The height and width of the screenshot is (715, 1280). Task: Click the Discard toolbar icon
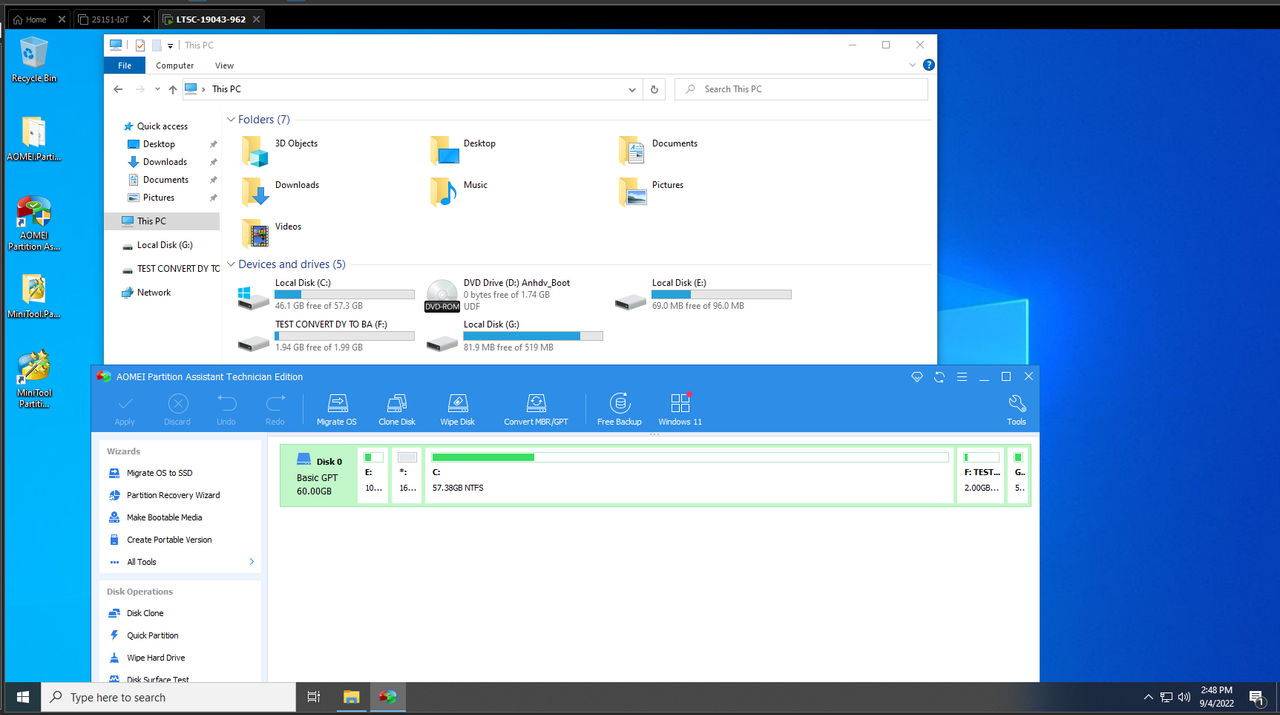(177, 409)
